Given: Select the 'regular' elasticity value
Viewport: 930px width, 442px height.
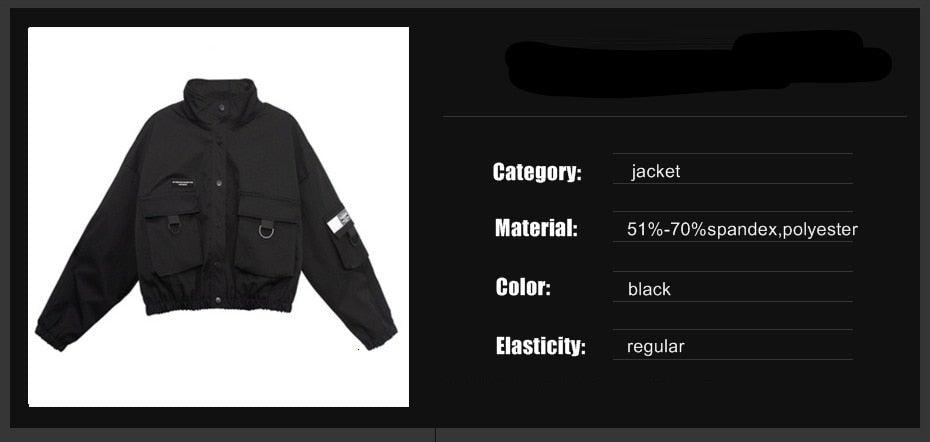Looking at the screenshot, I should pos(655,346).
